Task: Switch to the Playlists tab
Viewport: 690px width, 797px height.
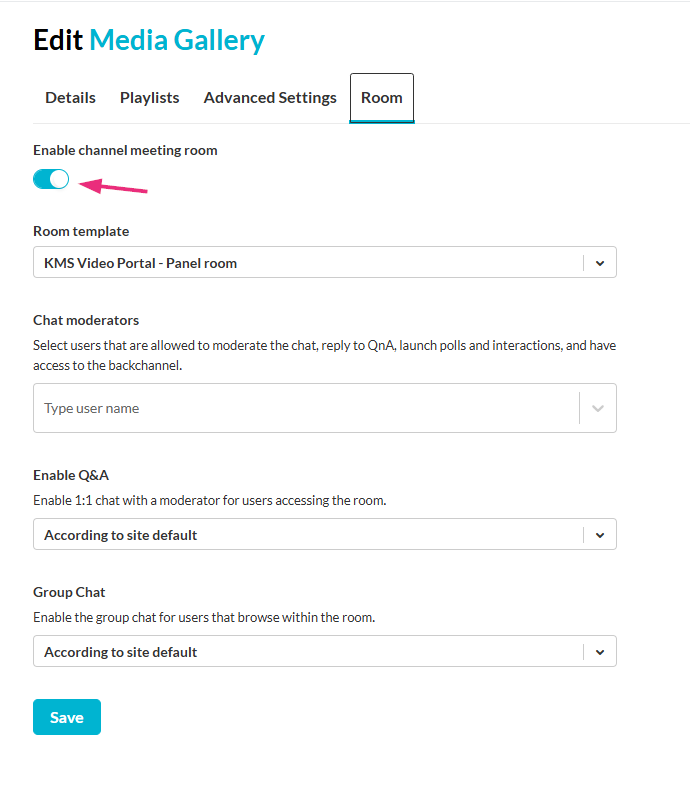Action: click(x=150, y=98)
